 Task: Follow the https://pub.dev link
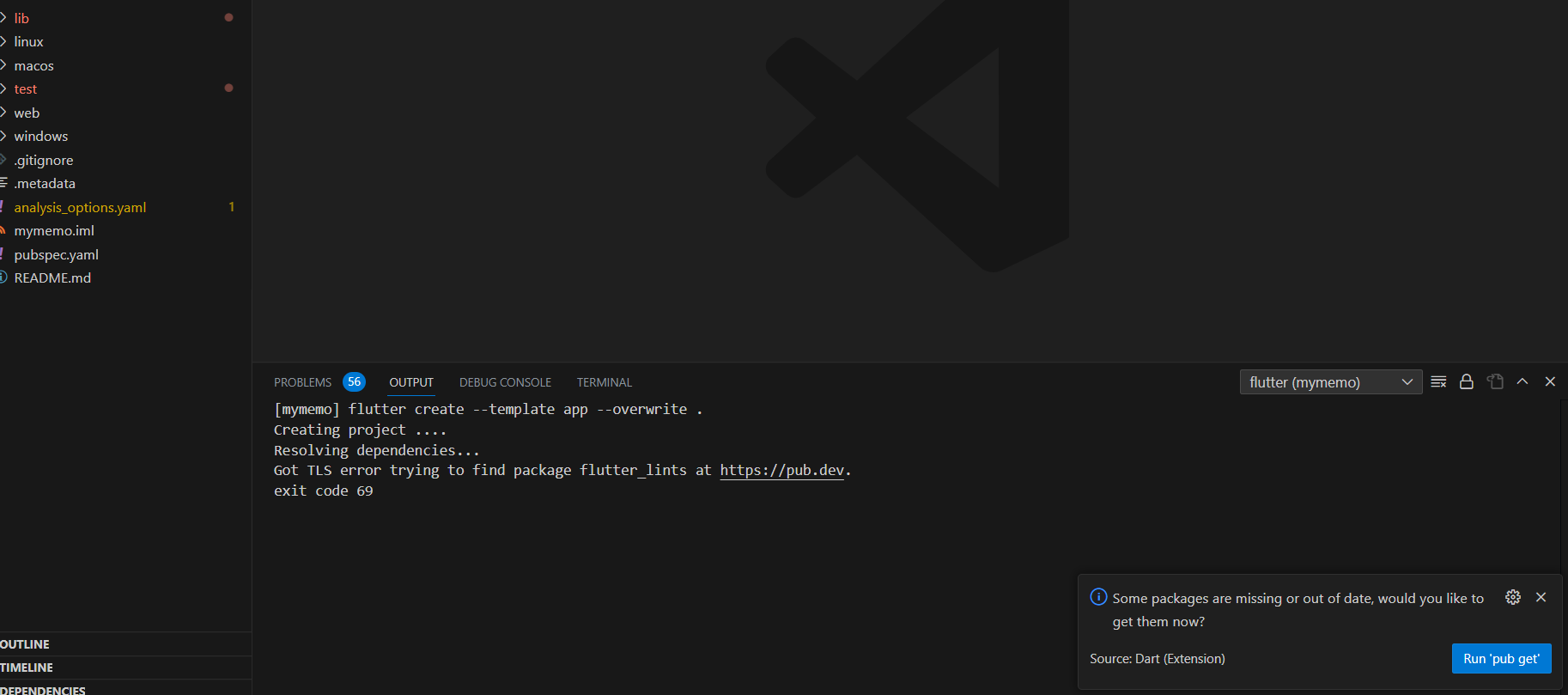tap(782, 470)
